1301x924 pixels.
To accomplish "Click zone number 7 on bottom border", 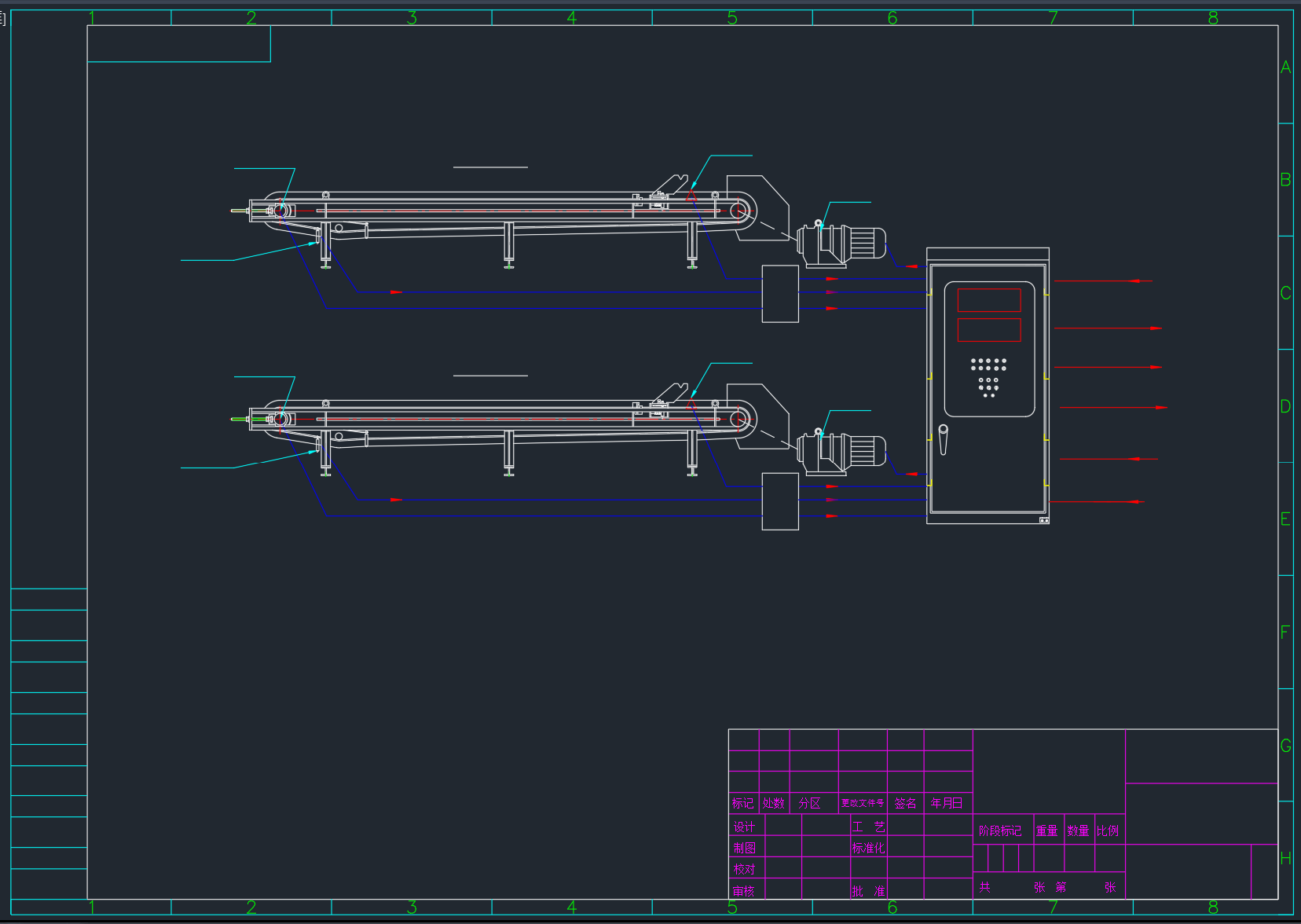I will click(1053, 907).
